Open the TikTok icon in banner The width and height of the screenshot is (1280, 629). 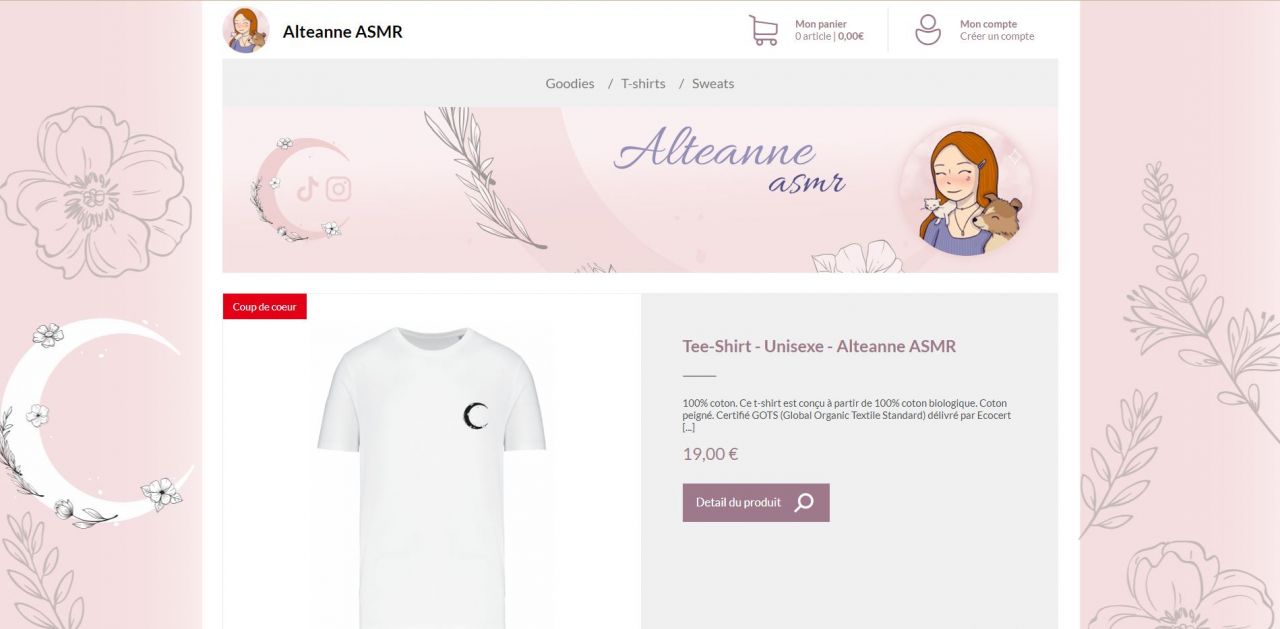coord(307,189)
